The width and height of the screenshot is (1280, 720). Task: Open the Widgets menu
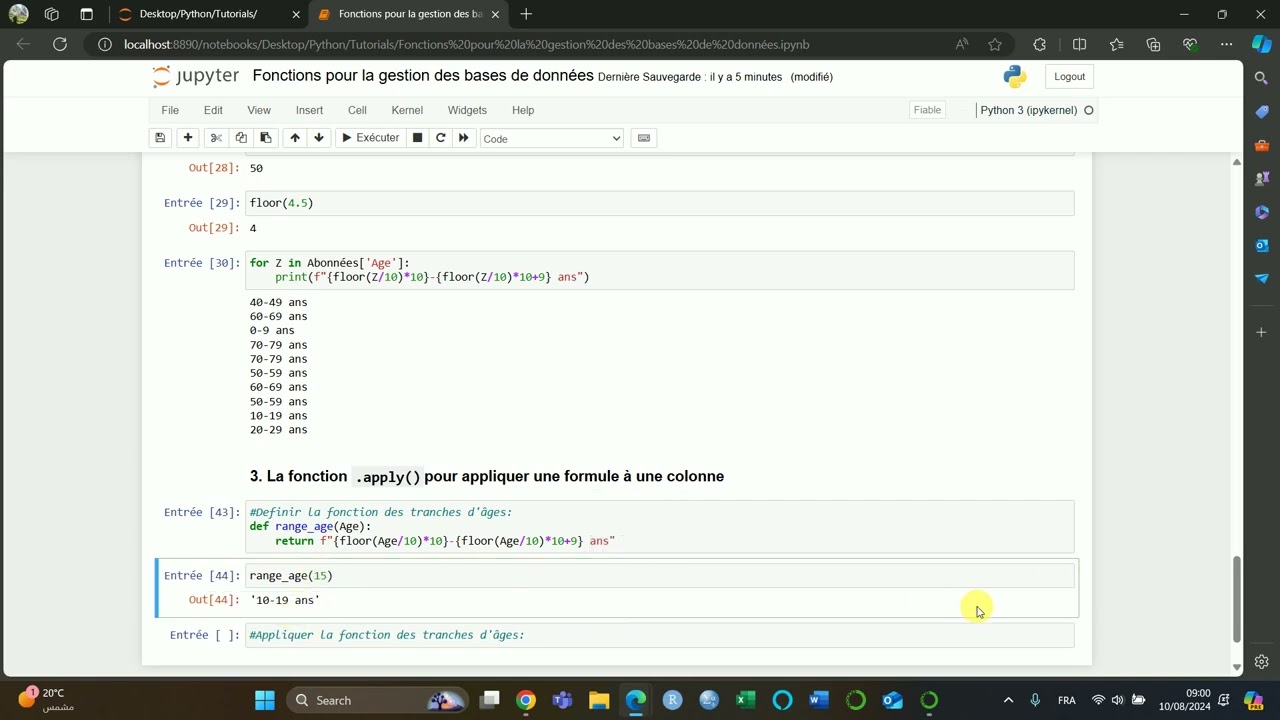point(467,110)
